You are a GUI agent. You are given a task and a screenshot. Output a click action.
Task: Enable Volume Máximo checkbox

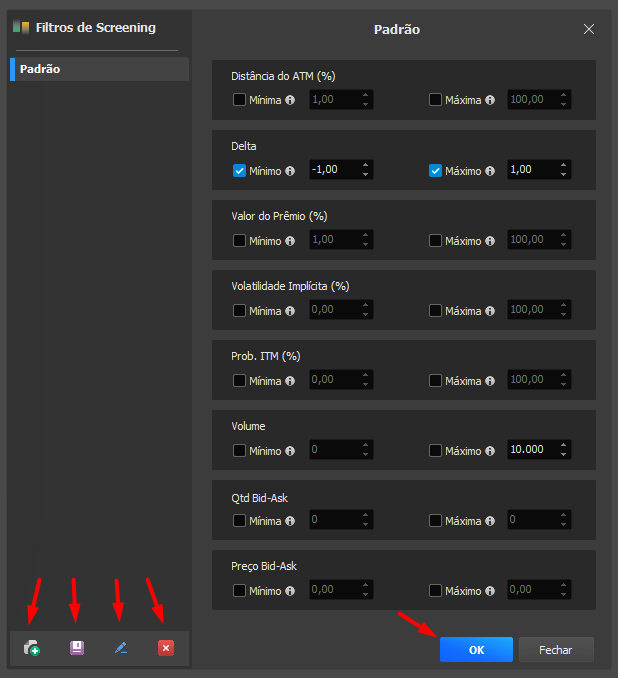tap(435, 451)
